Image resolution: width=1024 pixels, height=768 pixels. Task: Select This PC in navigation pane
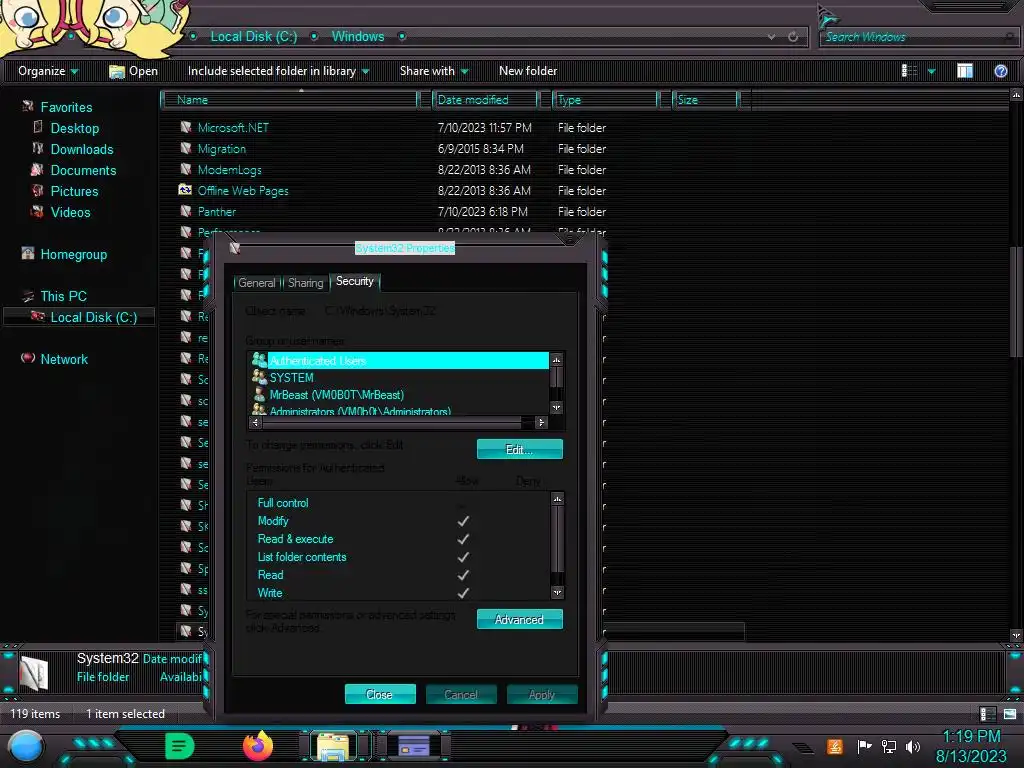[x=63, y=296]
